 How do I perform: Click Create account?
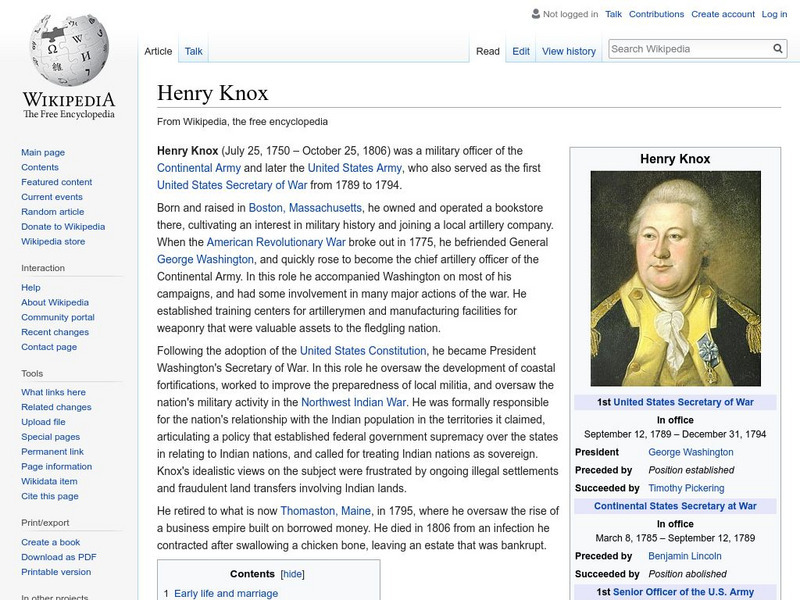tap(722, 14)
